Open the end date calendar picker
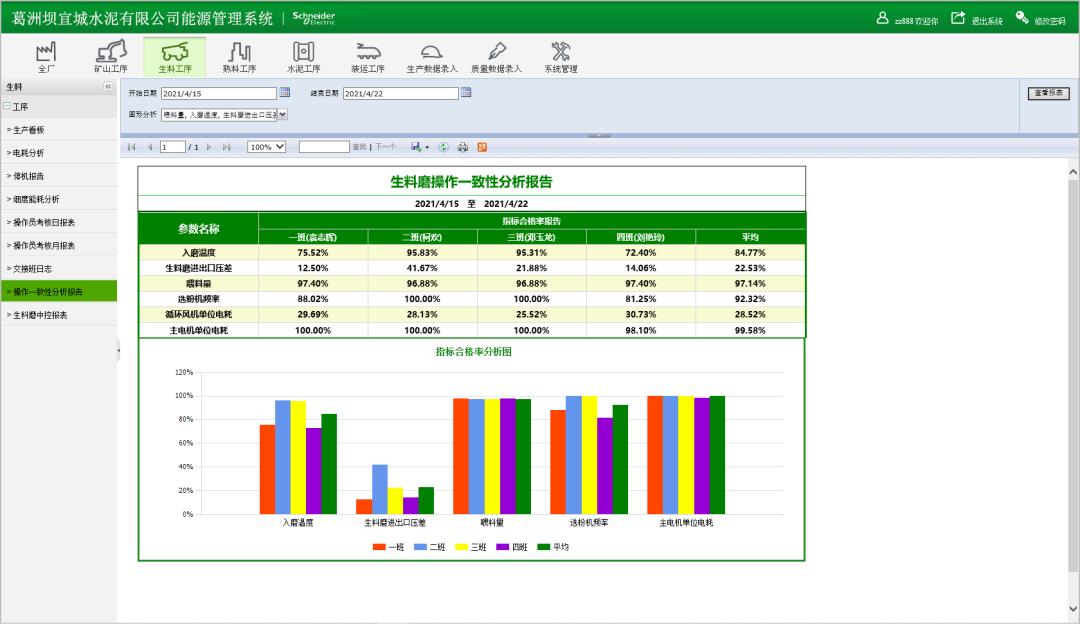The width and height of the screenshot is (1080, 624). coord(466,93)
